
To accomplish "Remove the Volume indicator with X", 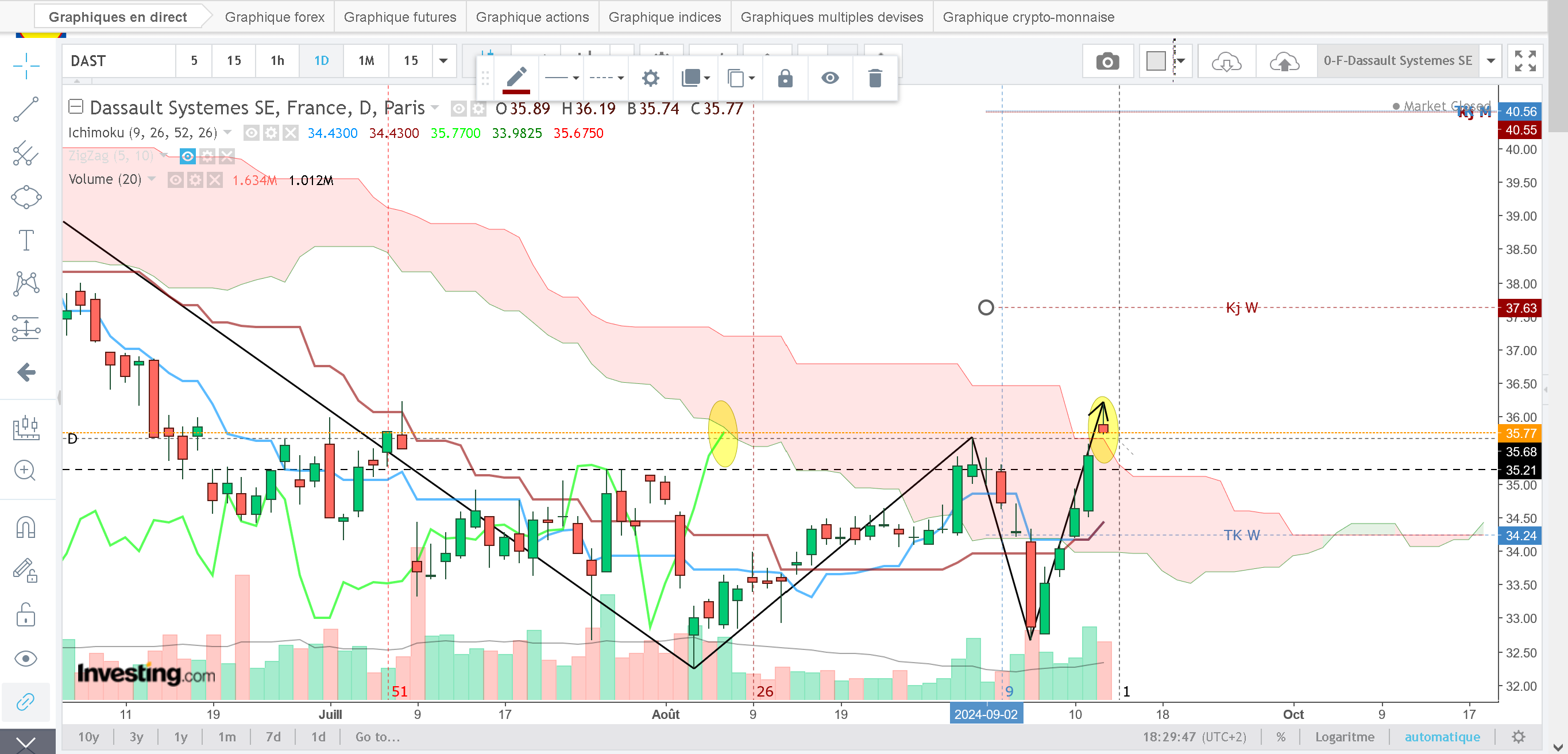I will [x=214, y=180].
